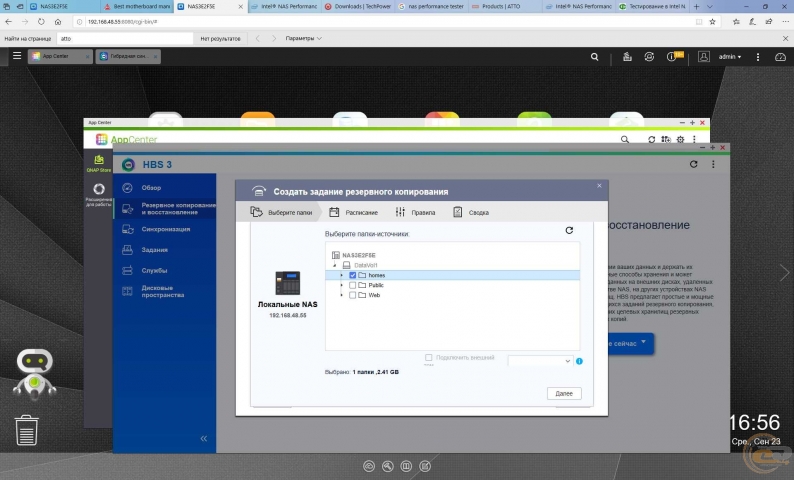Image resolution: width=794 pixels, height=480 pixels.
Task: Open HBS 3 three-dot options menu
Action: (713, 164)
